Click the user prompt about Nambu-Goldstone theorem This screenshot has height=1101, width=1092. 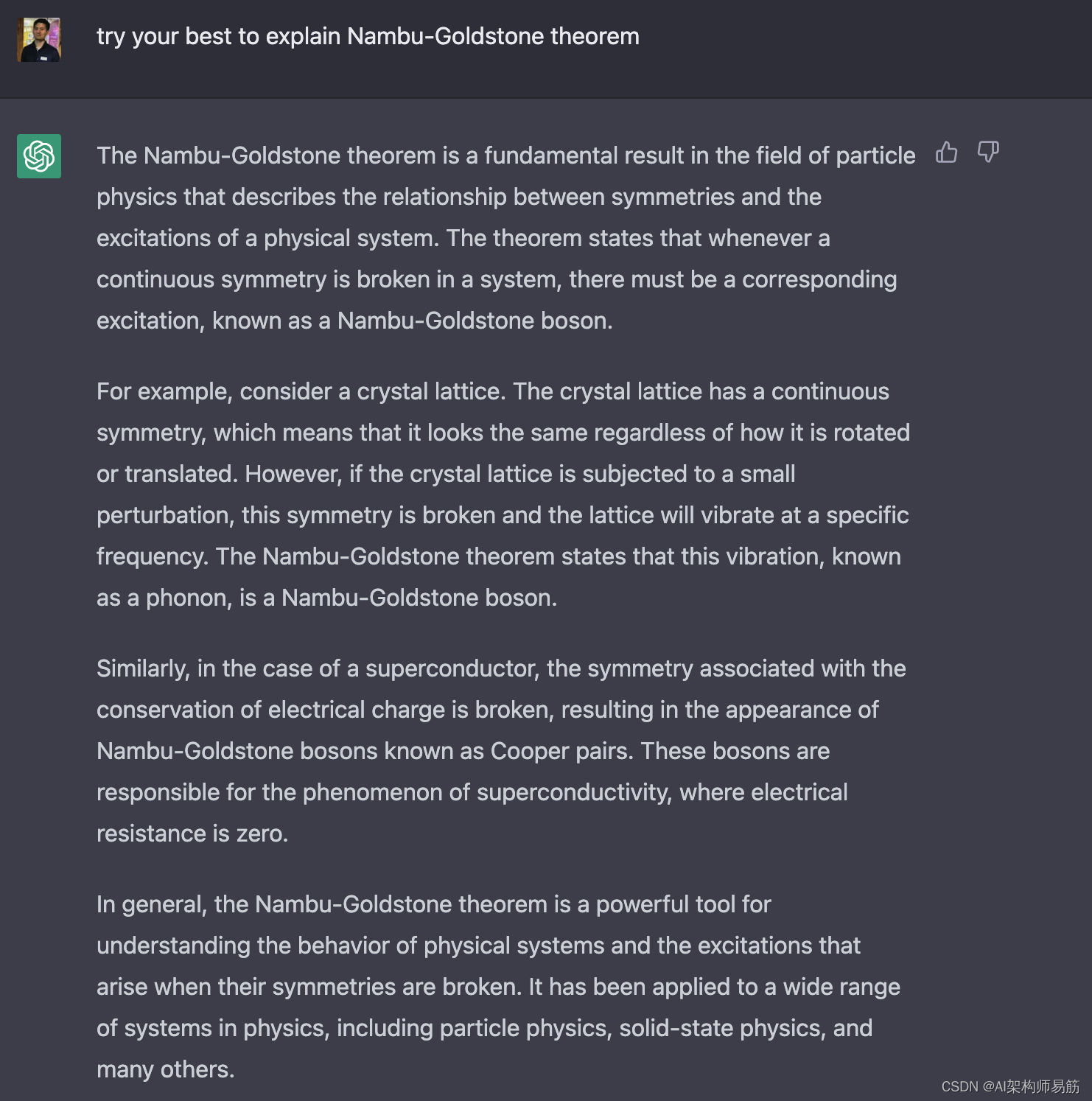pos(368,36)
